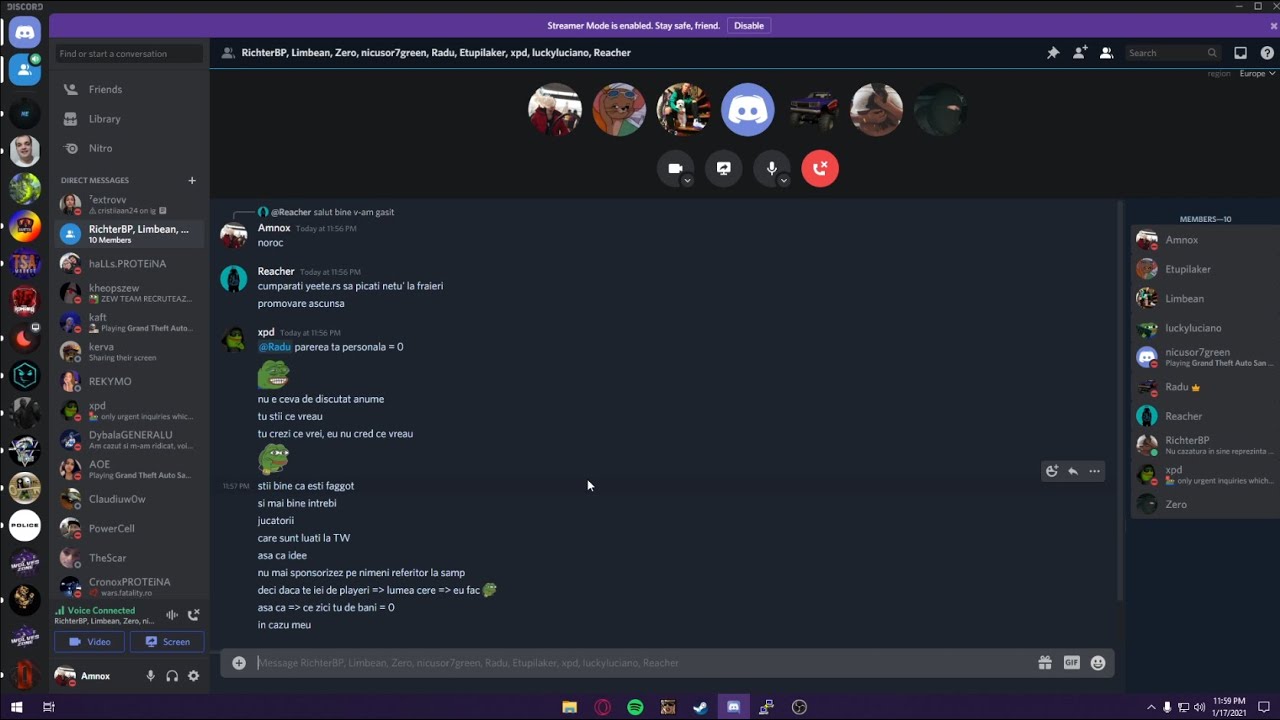Viewport: 1280px width, 720px height.
Task: Attach file with plus button
Action: click(x=239, y=663)
